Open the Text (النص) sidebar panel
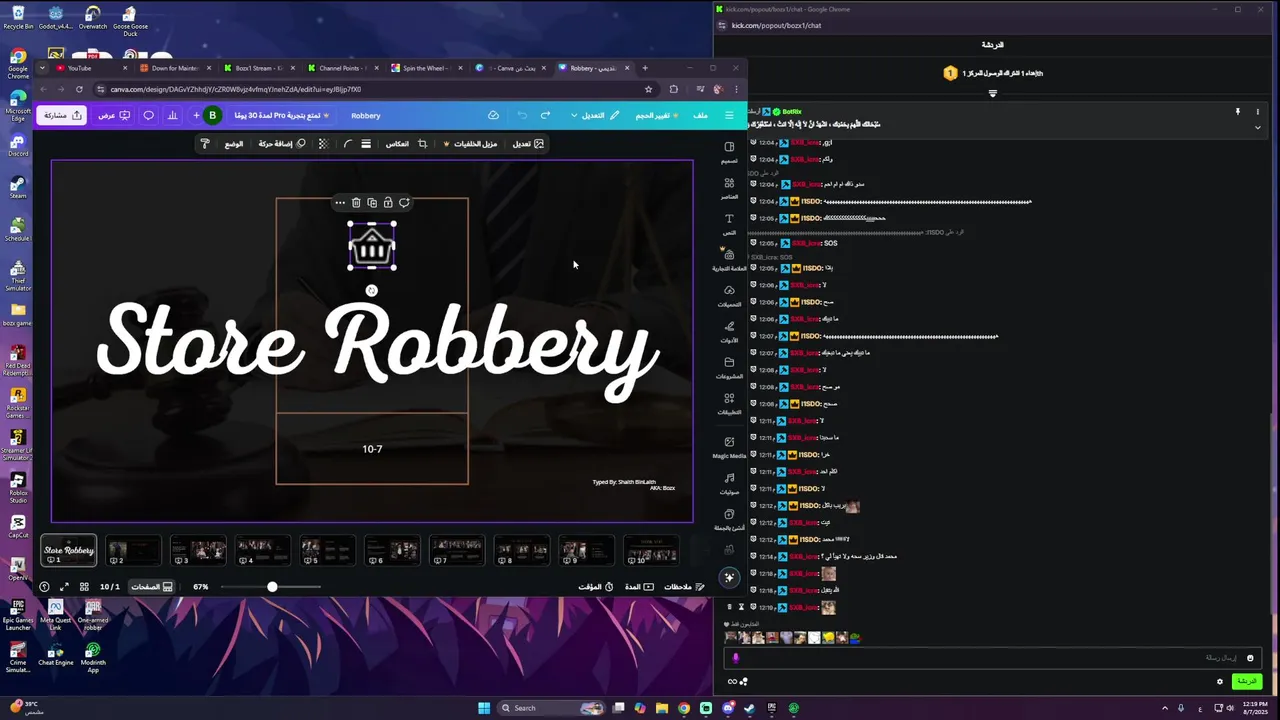The image size is (1280, 720). [x=729, y=223]
